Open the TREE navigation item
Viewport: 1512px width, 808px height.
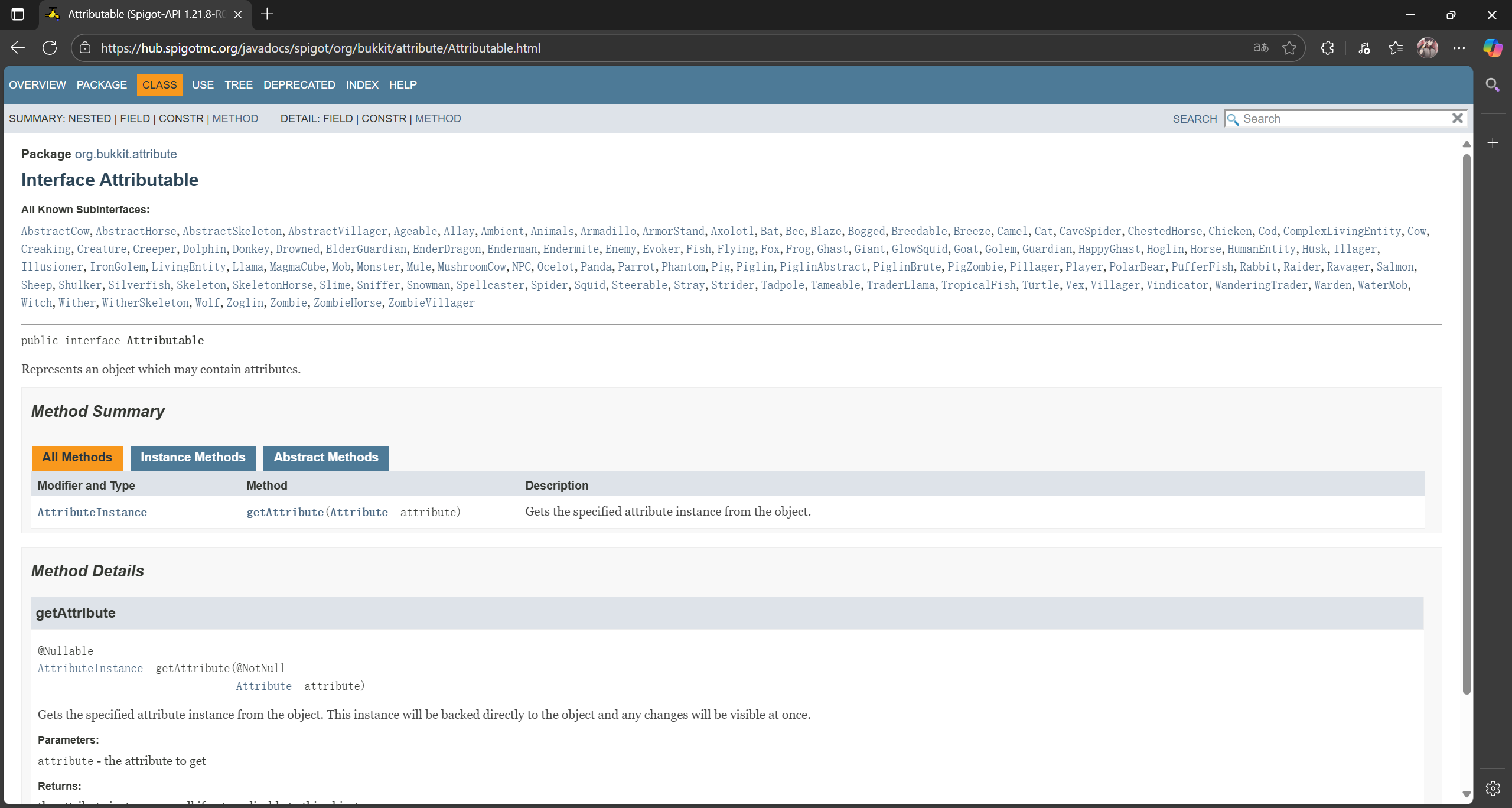(238, 85)
